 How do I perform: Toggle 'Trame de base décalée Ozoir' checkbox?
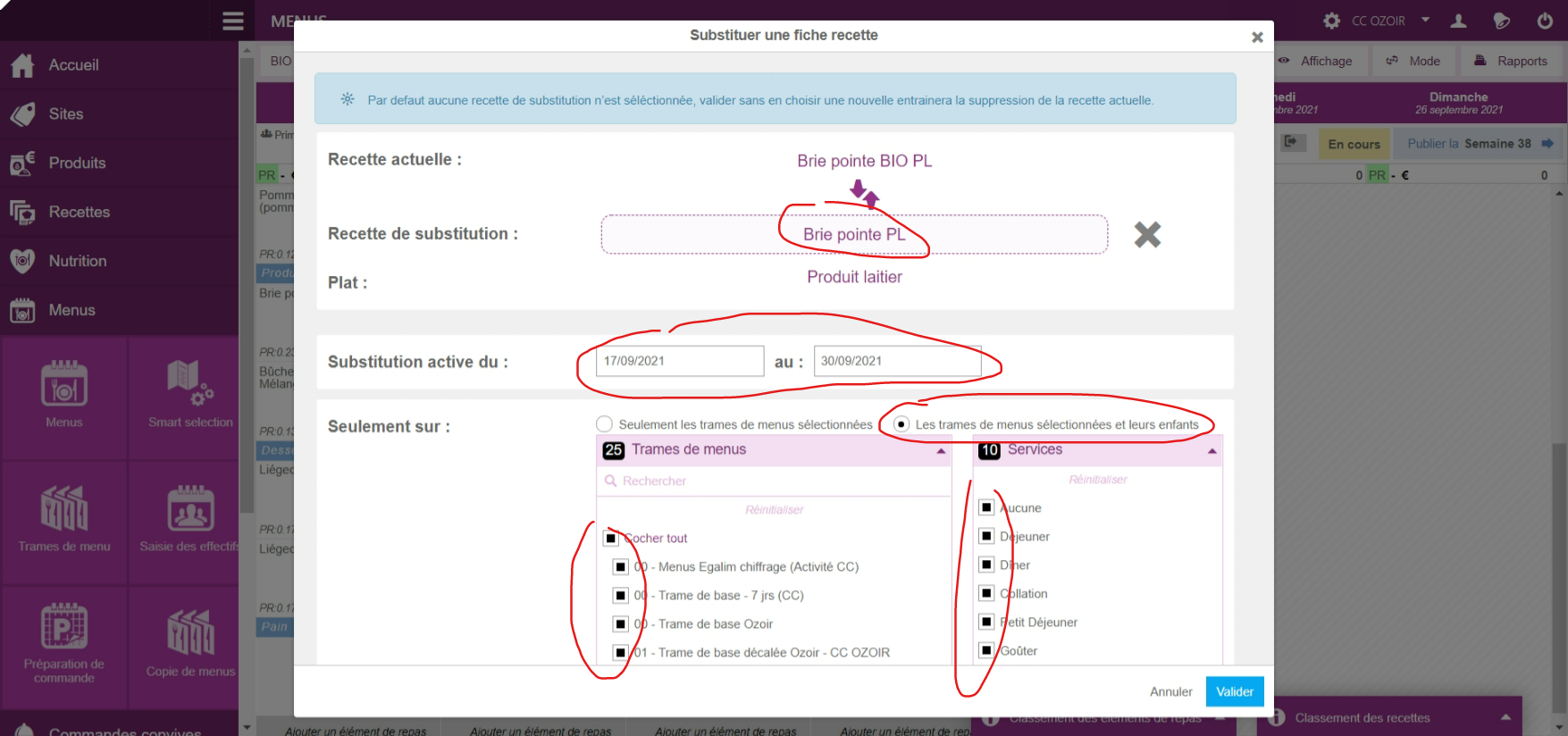(621, 653)
